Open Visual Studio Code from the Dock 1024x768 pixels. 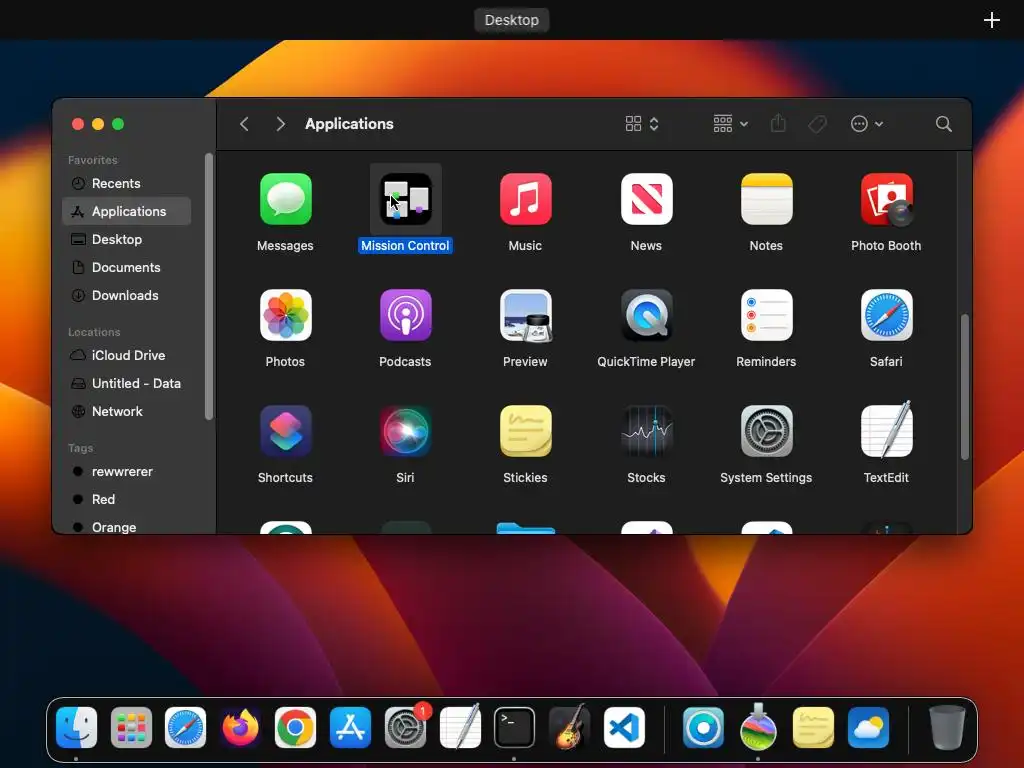pos(624,728)
